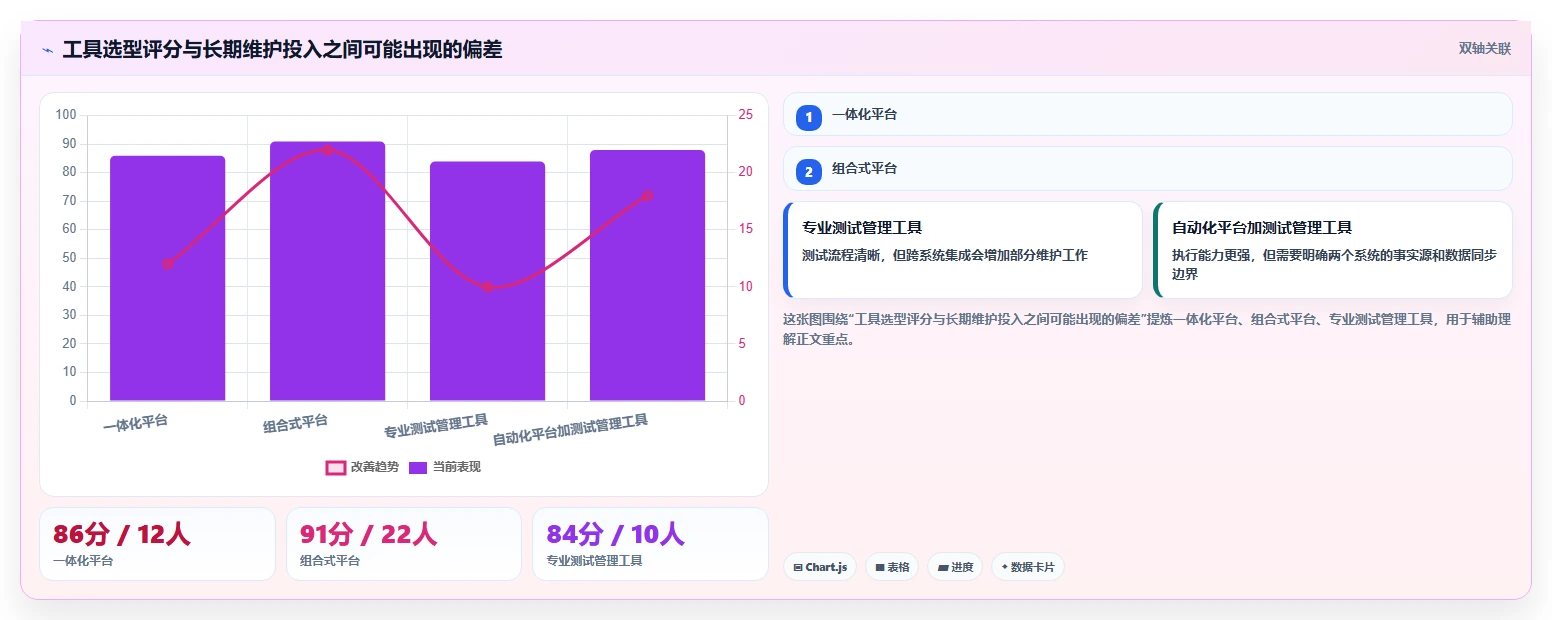1552x620 pixels.
Task: Select list item 2 组合式平台
Action: pos(1147,168)
